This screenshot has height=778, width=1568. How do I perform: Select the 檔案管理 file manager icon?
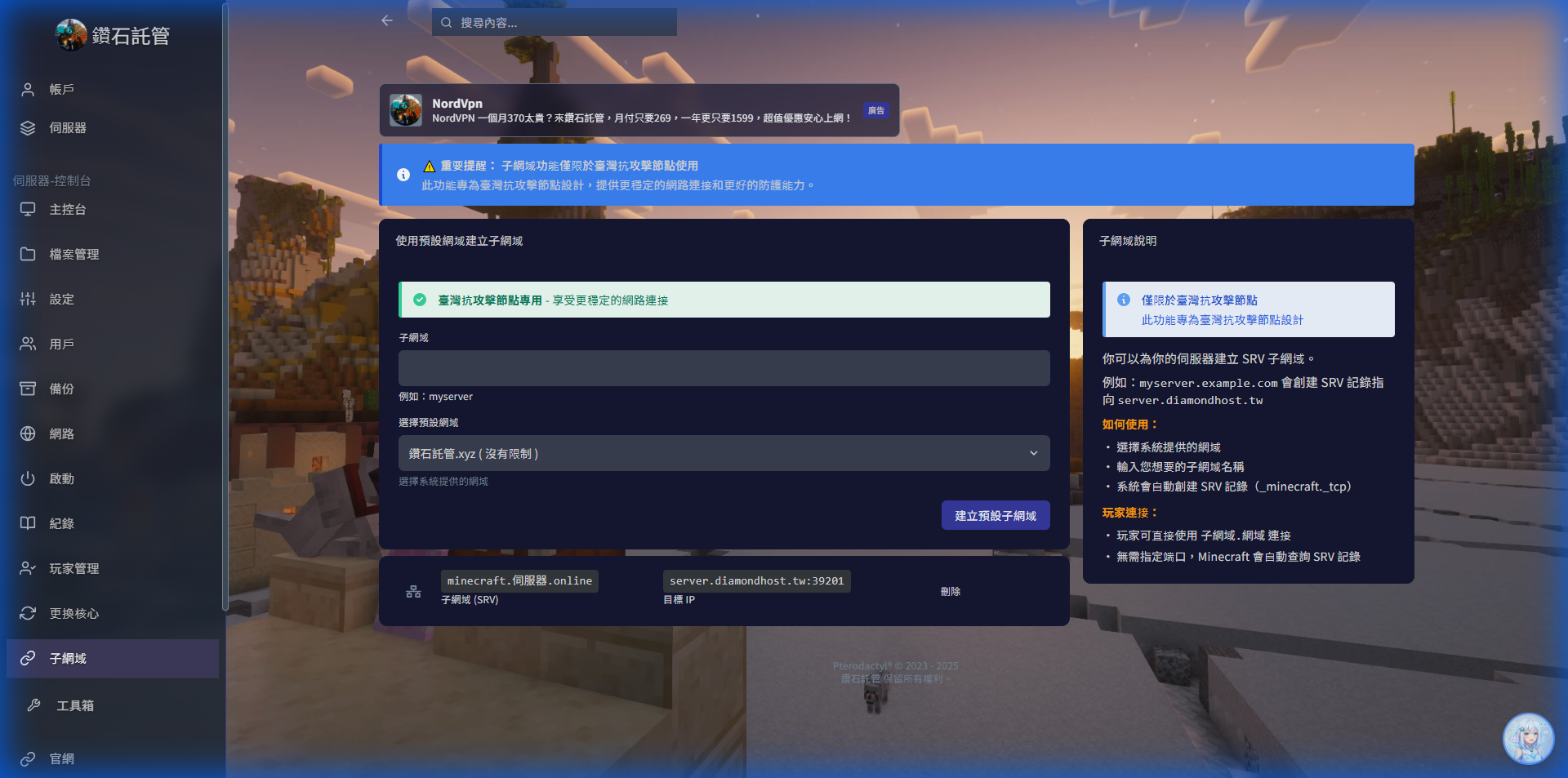pos(29,254)
